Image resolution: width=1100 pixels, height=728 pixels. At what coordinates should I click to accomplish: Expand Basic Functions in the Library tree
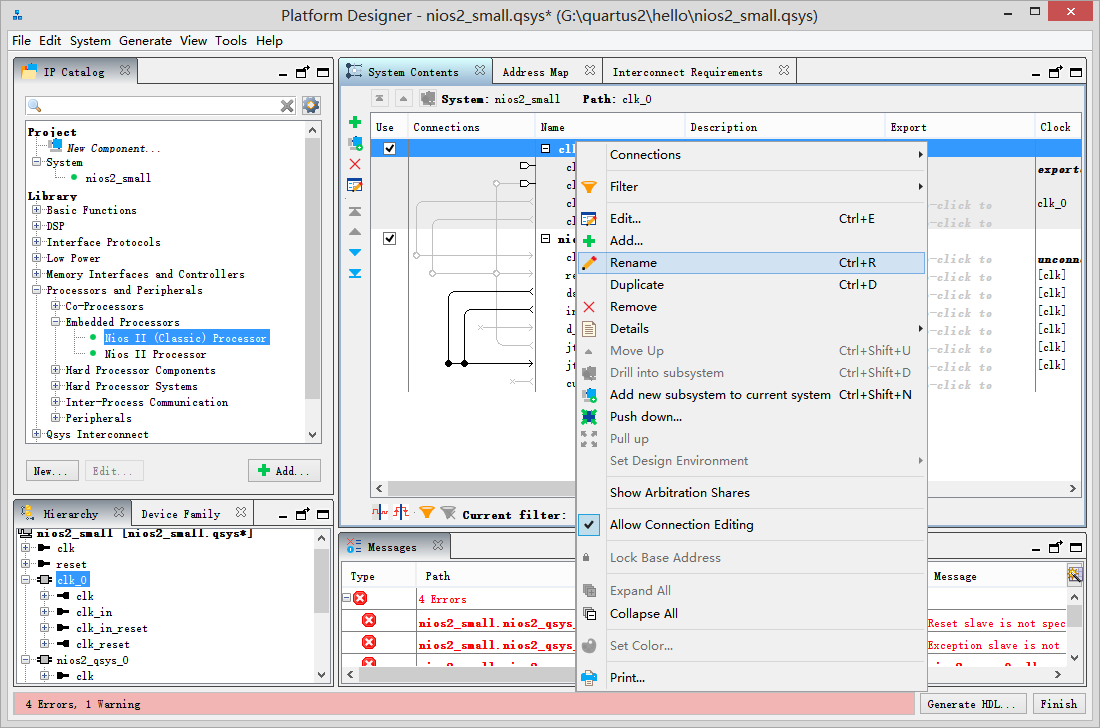pyautogui.click(x=36, y=210)
